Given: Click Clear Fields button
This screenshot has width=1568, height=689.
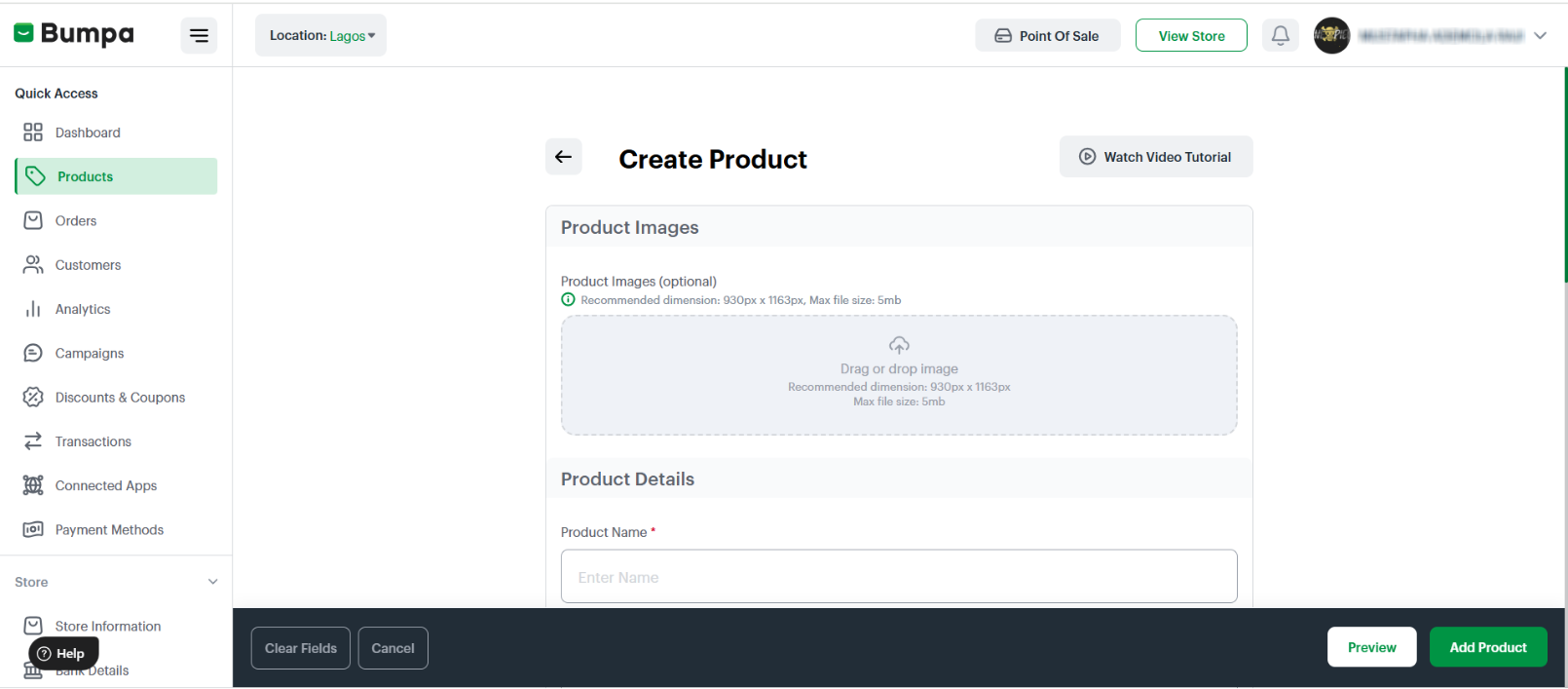Looking at the screenshot, I should (301, 648).
